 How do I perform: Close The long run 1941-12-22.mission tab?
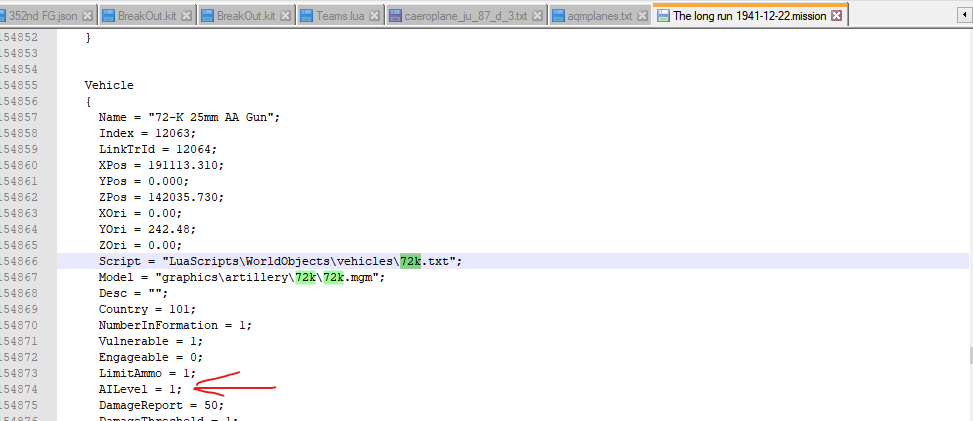(836, 16)
